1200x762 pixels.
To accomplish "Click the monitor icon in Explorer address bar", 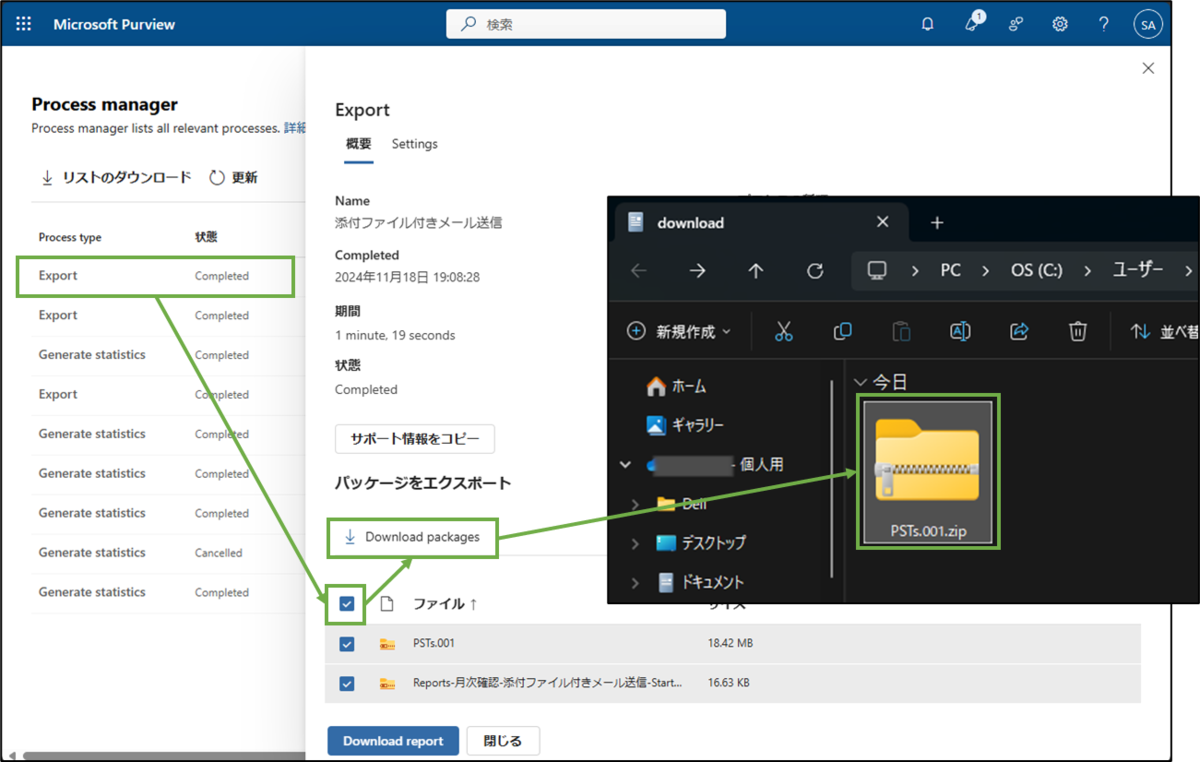I will click(x=877, y=271).
